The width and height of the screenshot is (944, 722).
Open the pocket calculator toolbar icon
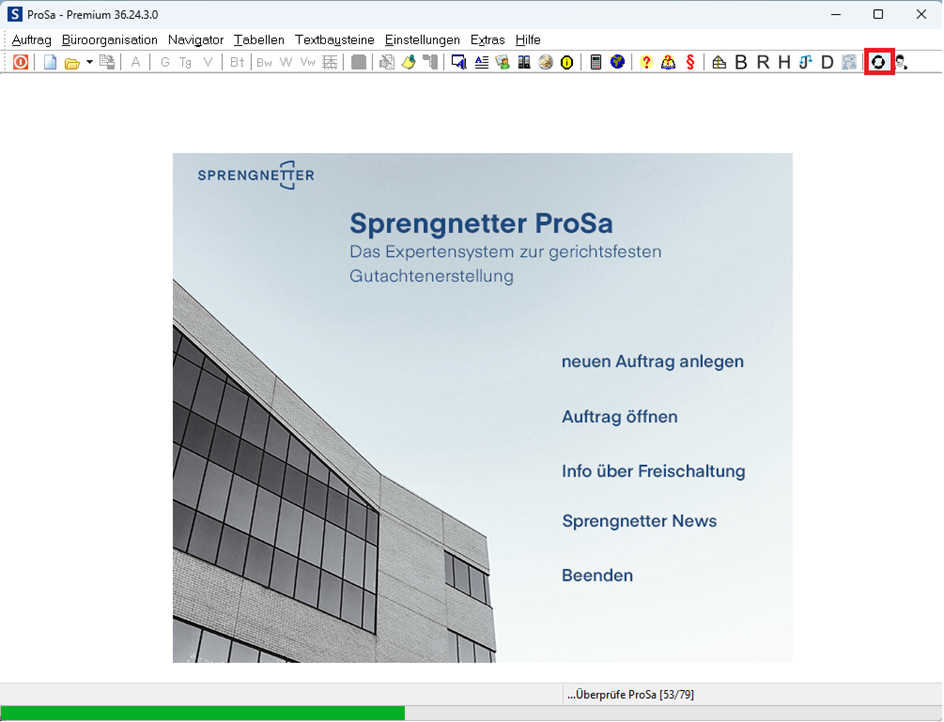click(595, 62)
